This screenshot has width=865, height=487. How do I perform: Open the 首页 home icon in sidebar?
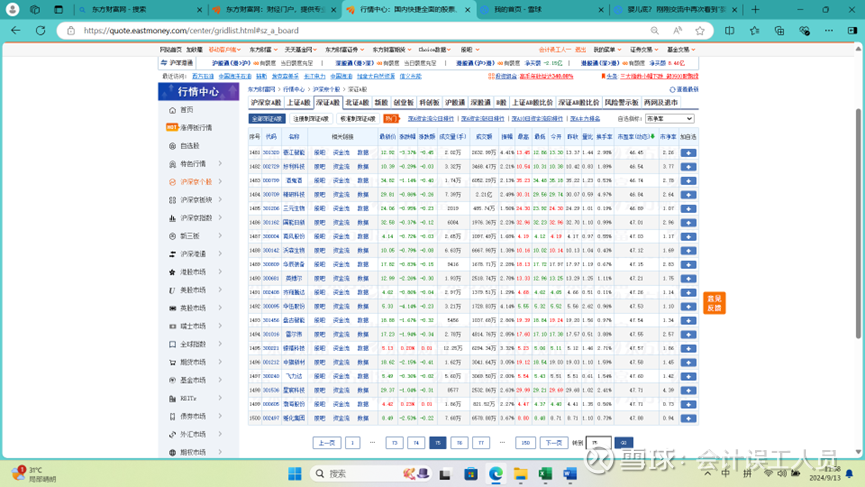tap(172, 110)
